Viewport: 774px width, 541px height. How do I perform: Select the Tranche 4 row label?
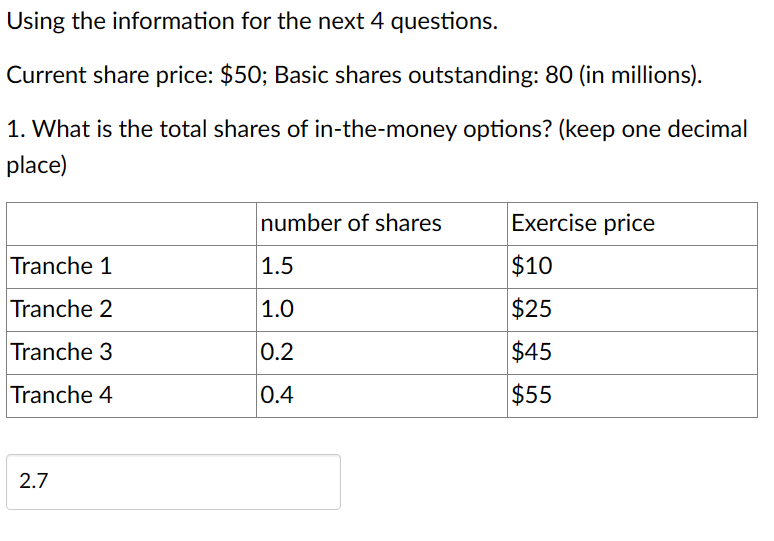coord(62,395)
